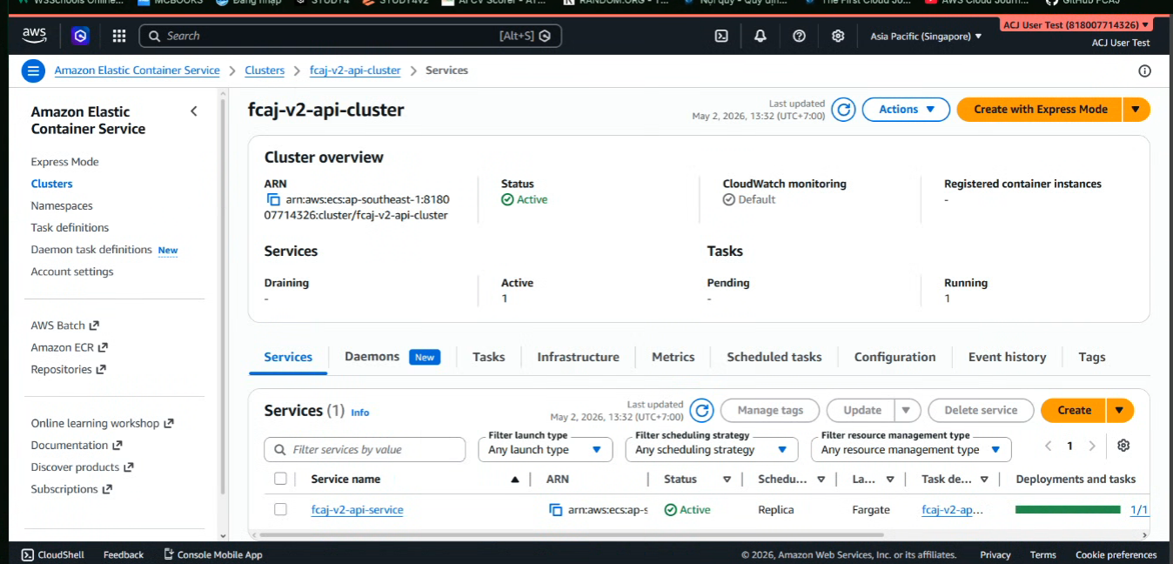This screenshot has height=564, width=1173.
Task: Click the green deployment progress bar
Action: [1068, 509]
